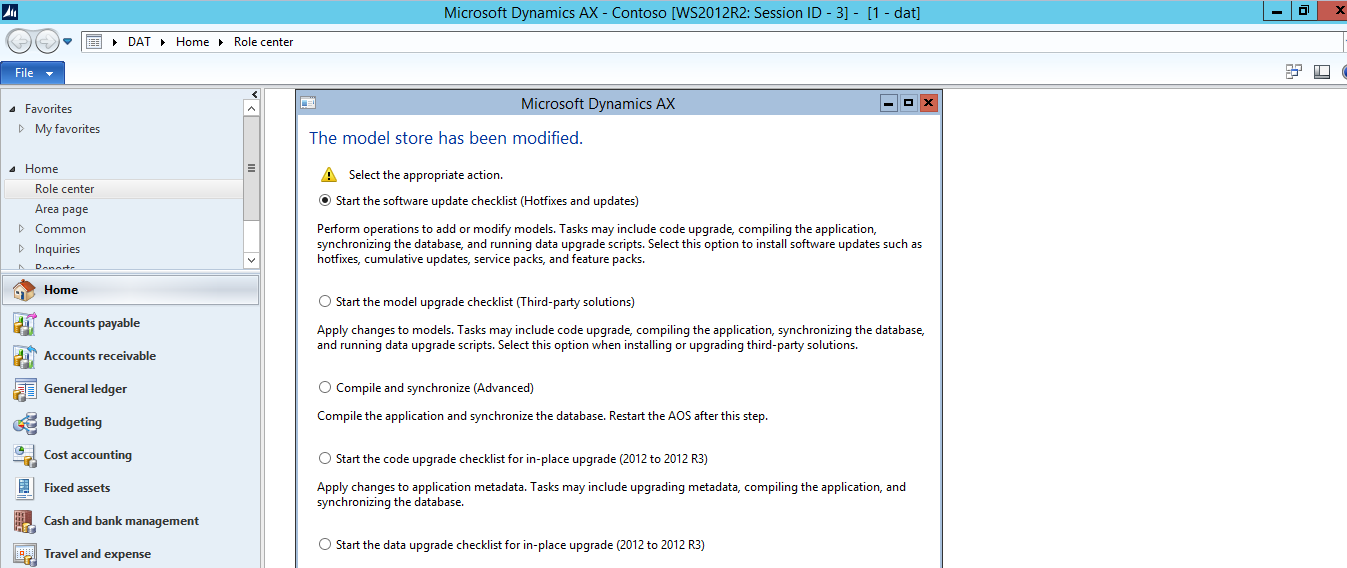Collapse the navigation pane with the chevron
Viewport: 1347px width, 568px height.
coord(255,94)
